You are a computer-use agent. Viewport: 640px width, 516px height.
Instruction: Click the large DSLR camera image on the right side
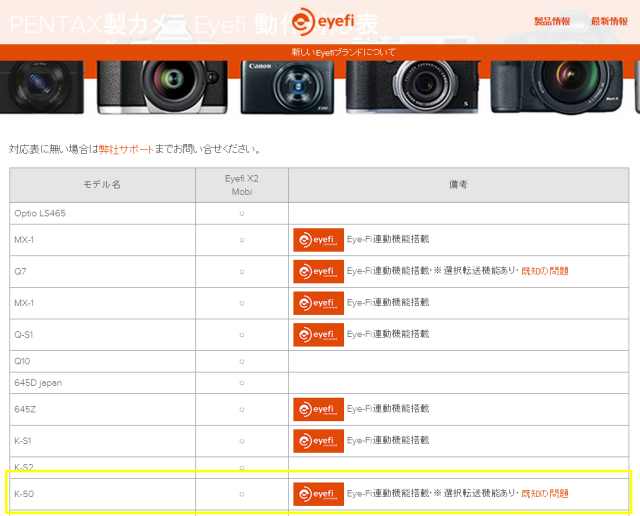click(x=557, y=87)
